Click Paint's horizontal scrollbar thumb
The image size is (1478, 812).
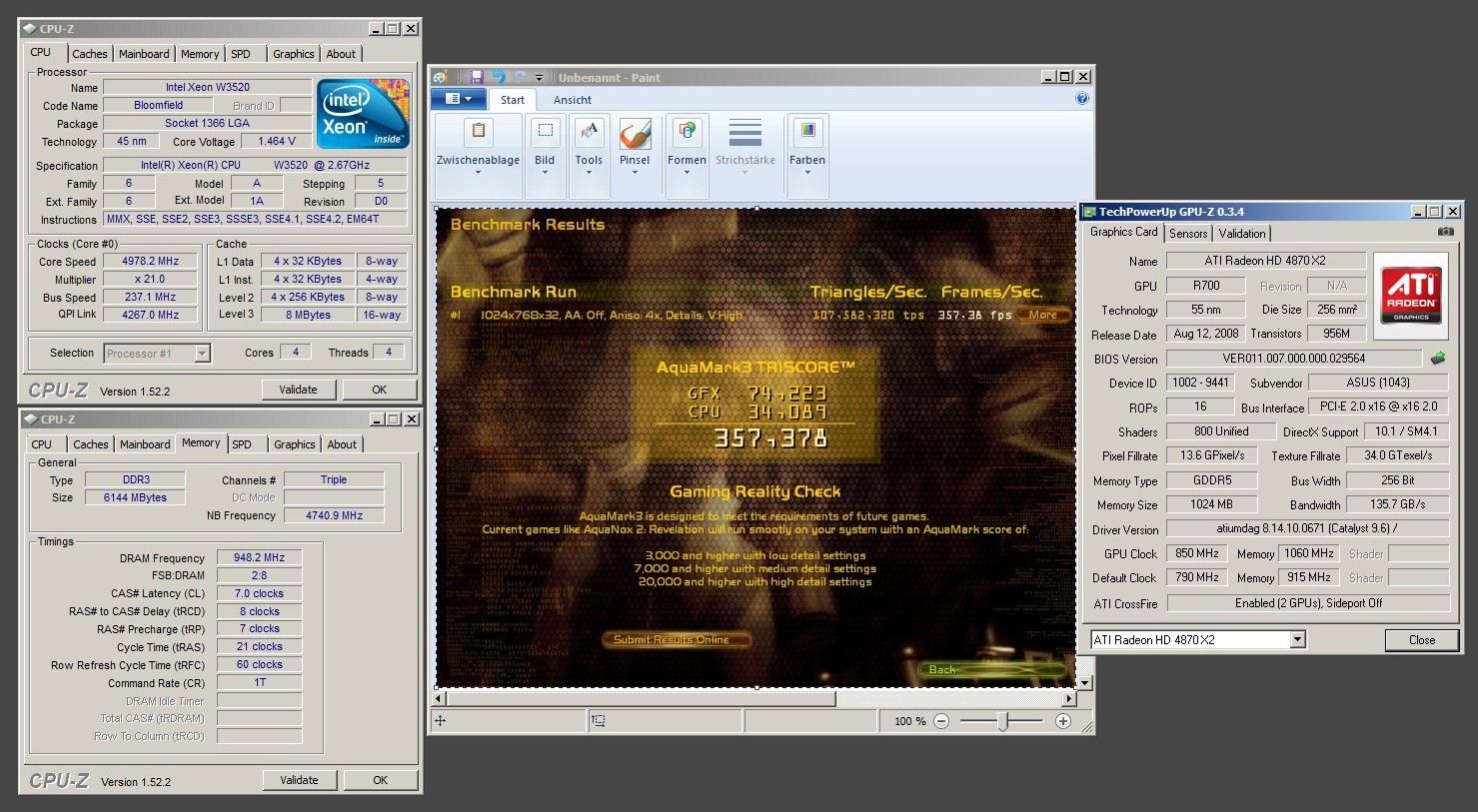642,698
